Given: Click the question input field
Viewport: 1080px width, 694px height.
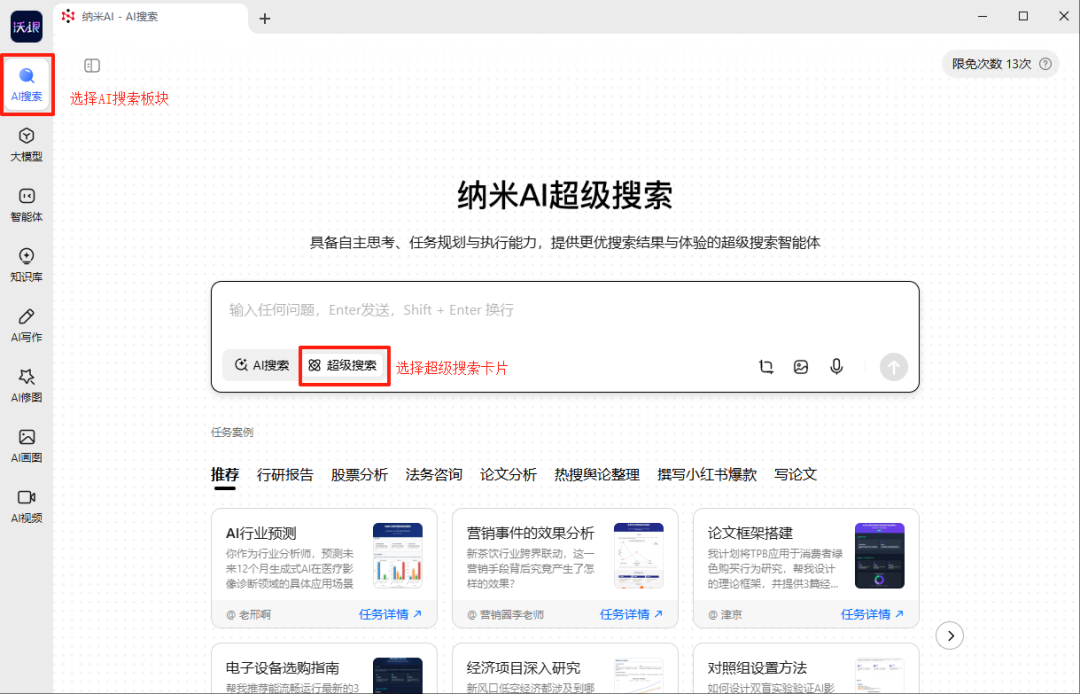Looking at the screenshot, I should [565, 311].
